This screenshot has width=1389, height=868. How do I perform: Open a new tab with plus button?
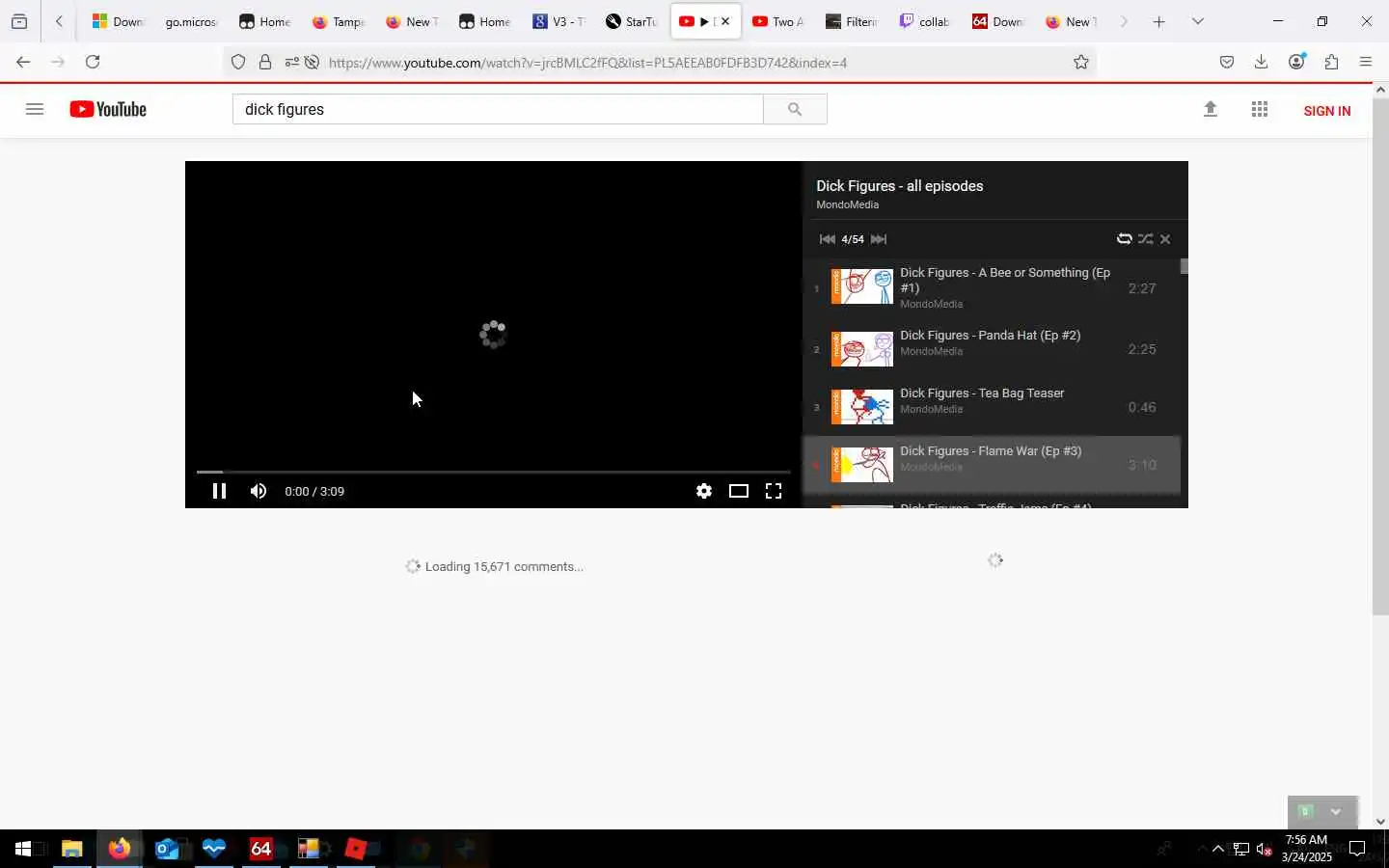1159,21
